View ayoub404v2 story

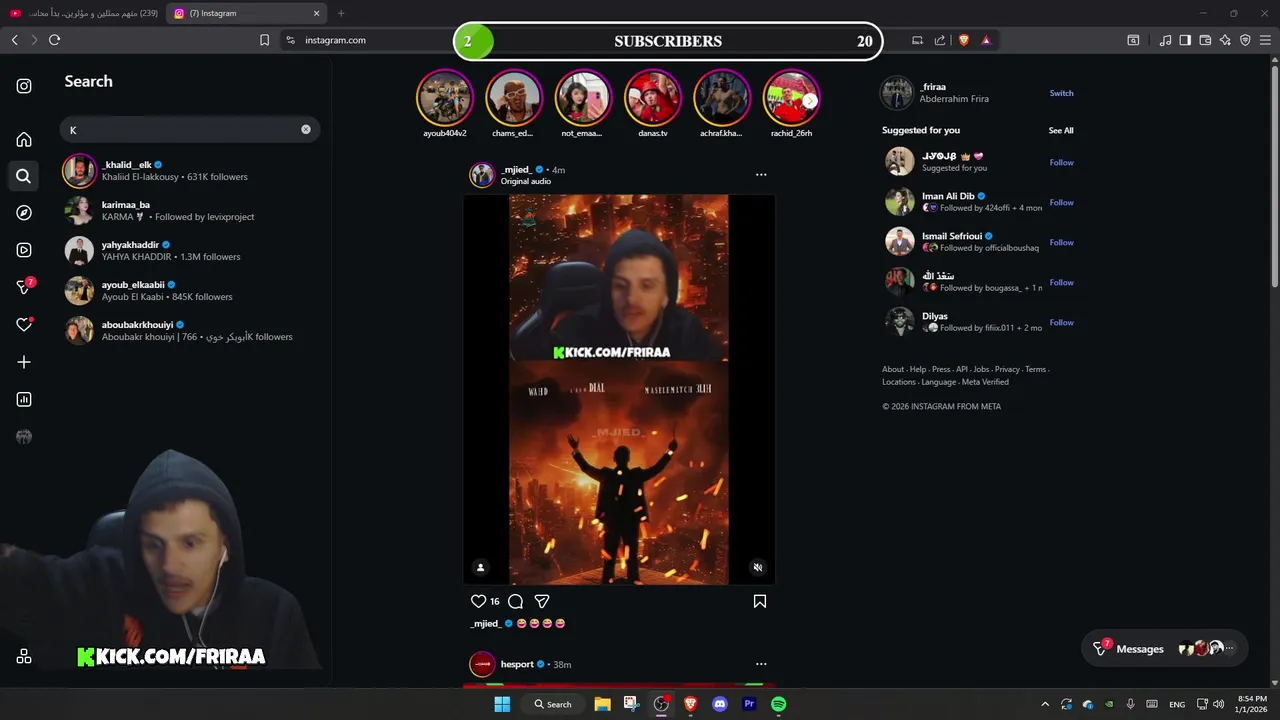click(x=444, y=98)
